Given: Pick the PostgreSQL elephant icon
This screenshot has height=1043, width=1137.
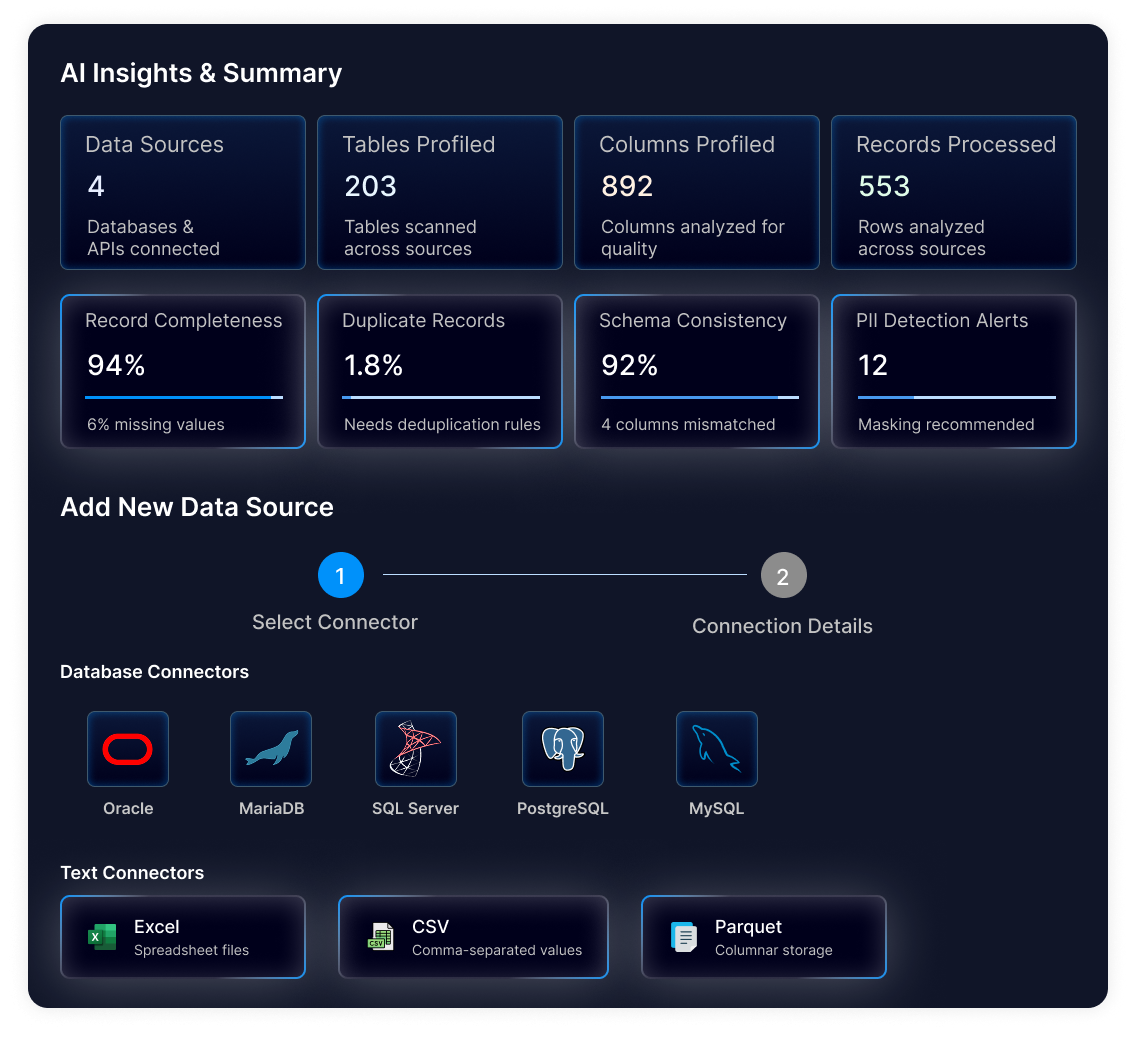Looking at the screenshot, I should pos(563,749).
